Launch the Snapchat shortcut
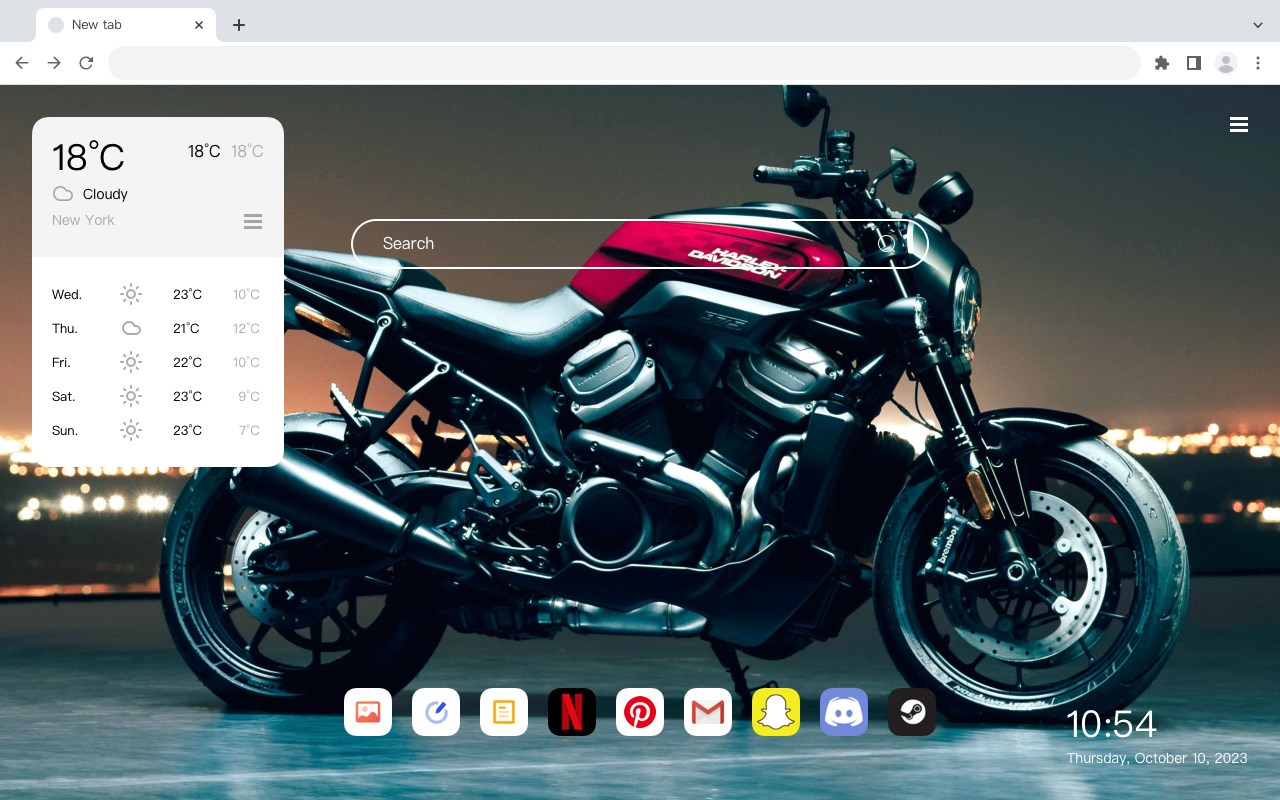The image size is (1280, 800). [776, 712]
